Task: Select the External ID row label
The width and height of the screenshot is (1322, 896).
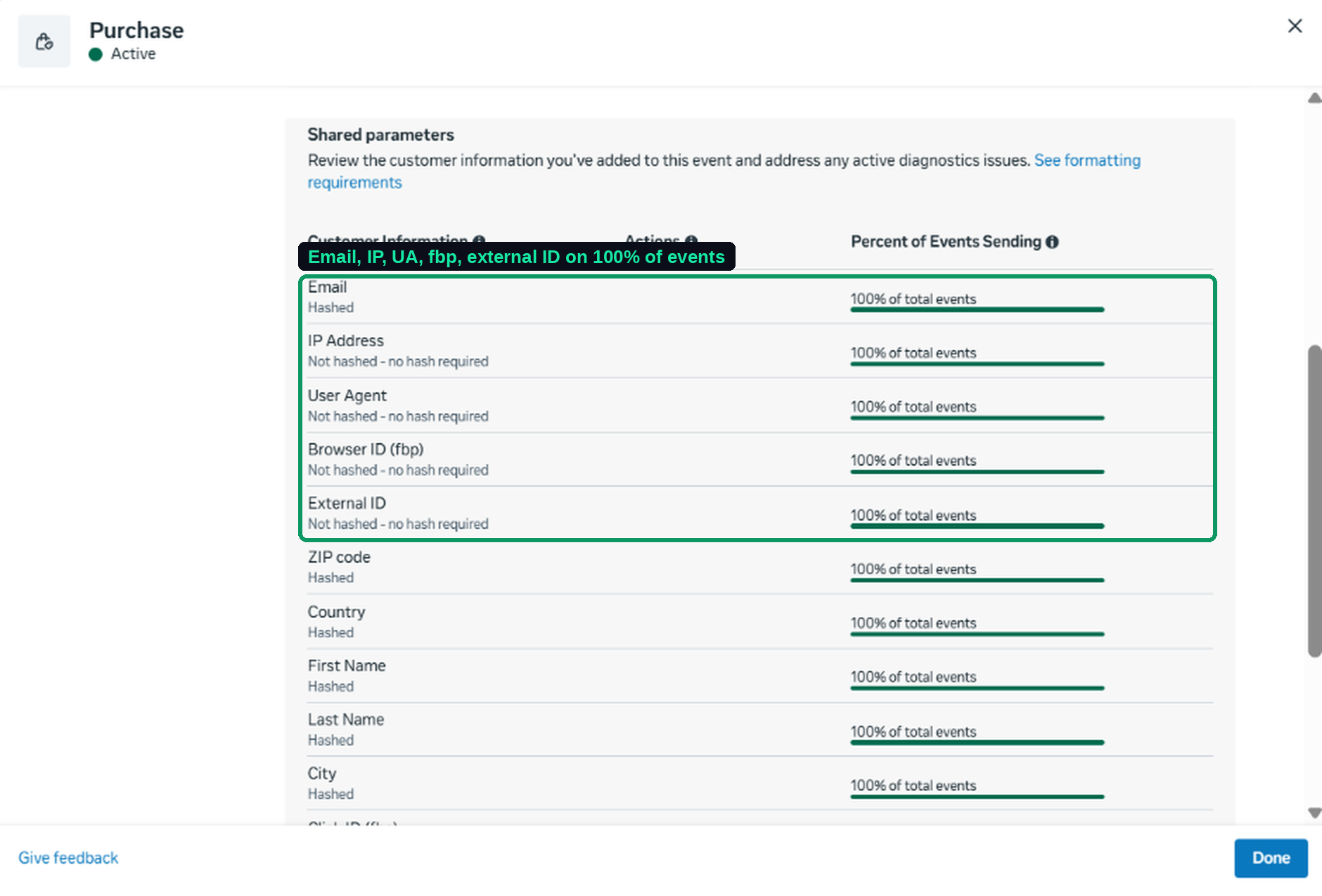Action: pos(347,504)
